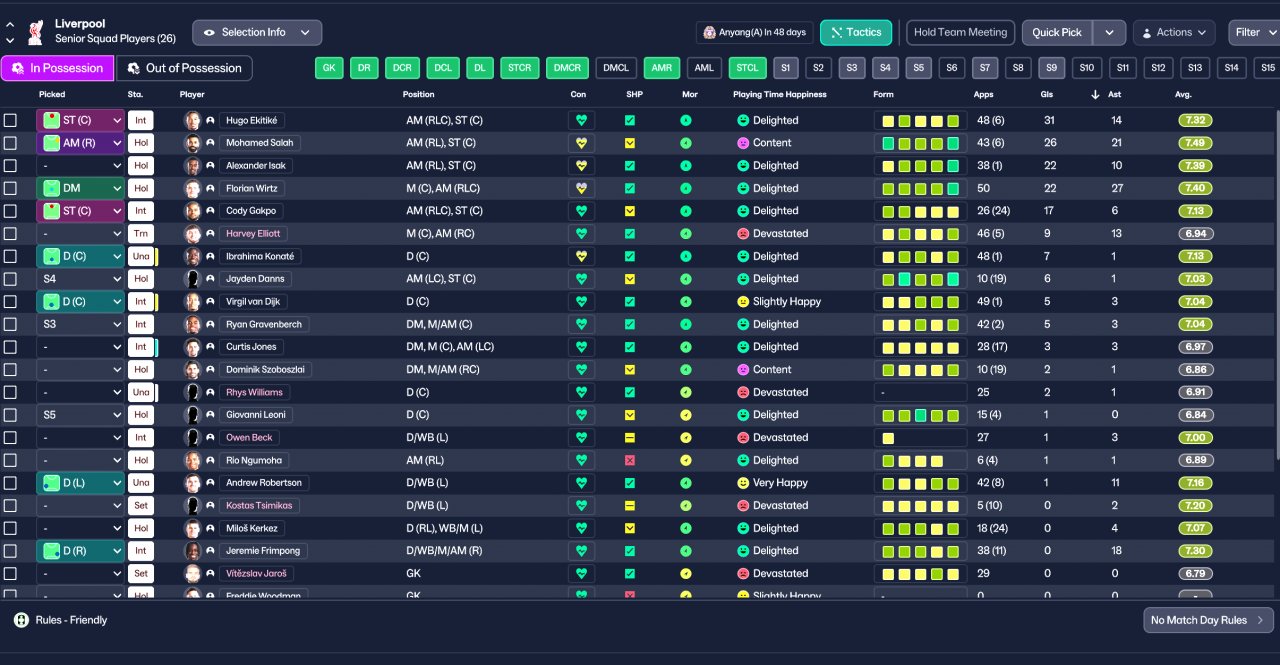Open the Tactics button

click(856, 32)
